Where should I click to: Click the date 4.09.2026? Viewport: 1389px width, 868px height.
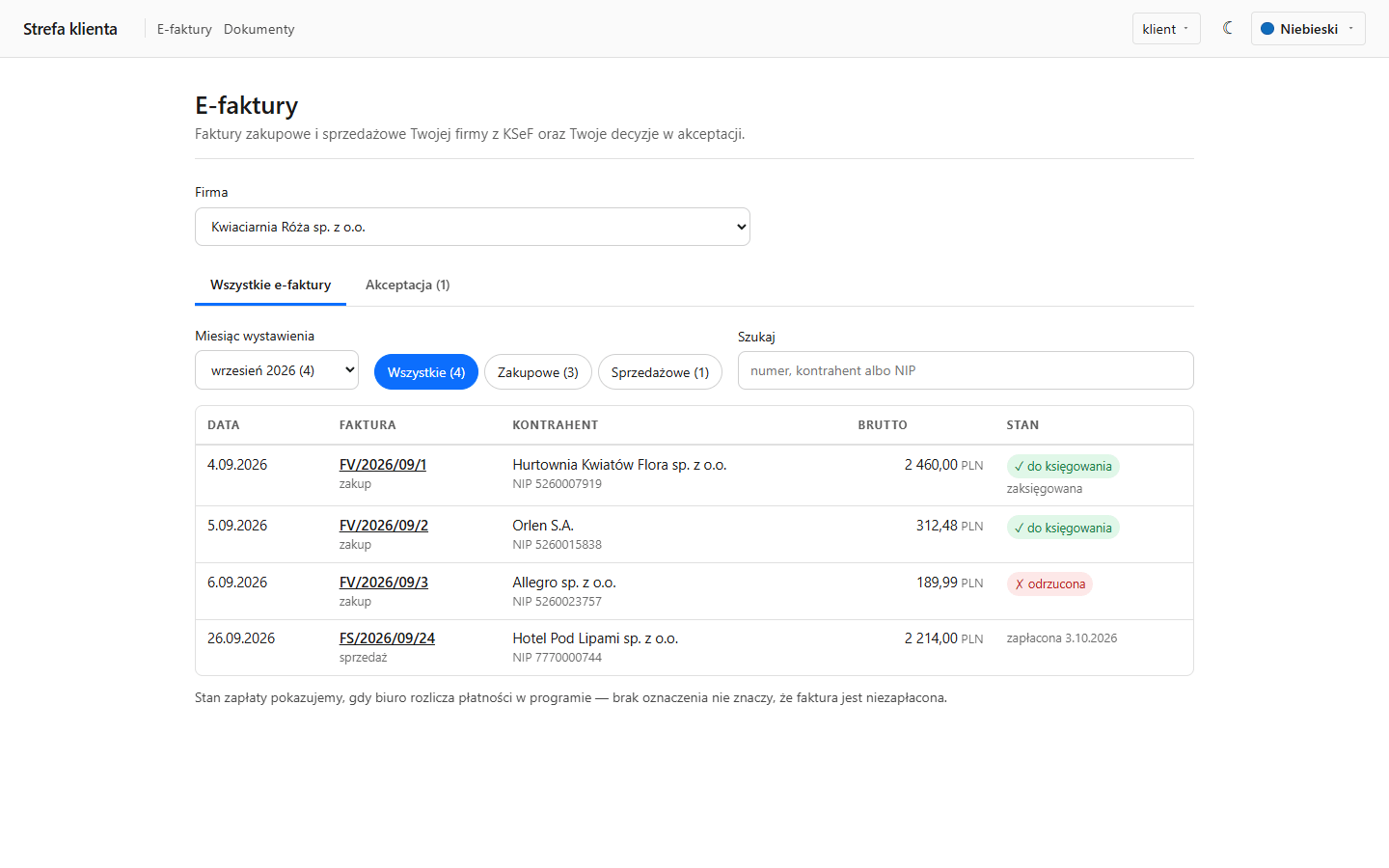pos(237,465)
